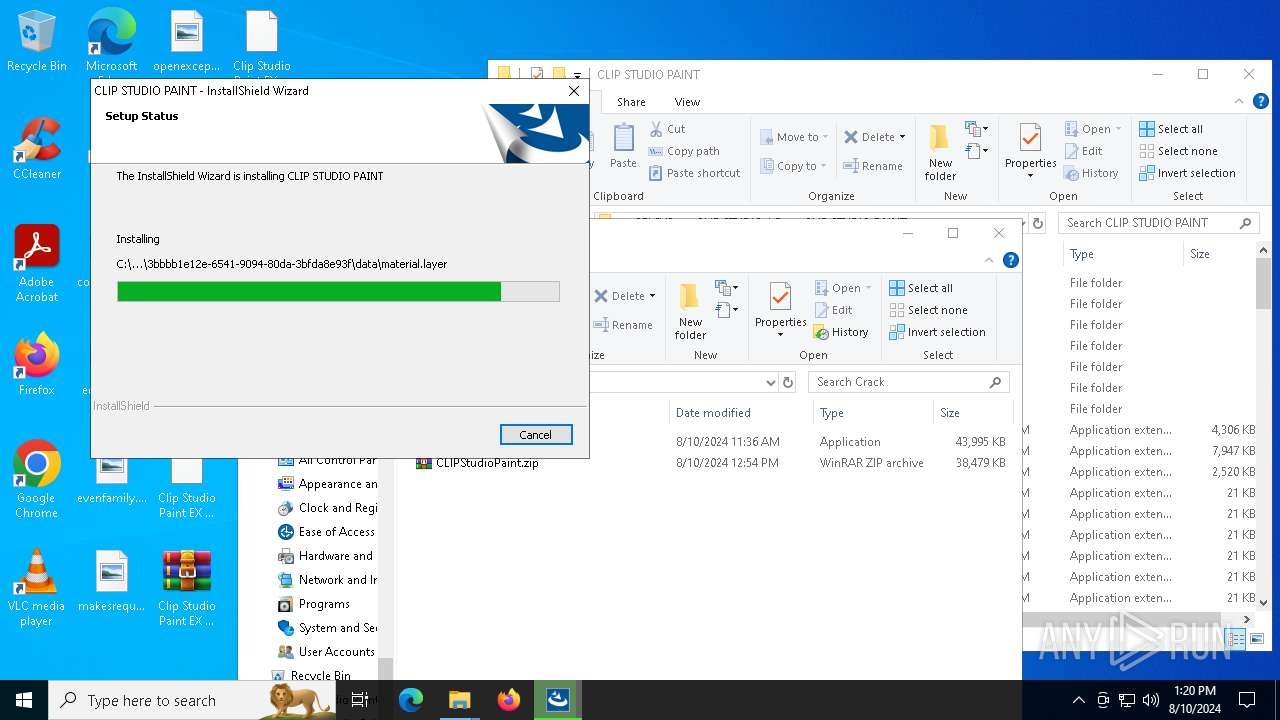Click Paste in the CLIP STUDIO PAINT window

623,146
